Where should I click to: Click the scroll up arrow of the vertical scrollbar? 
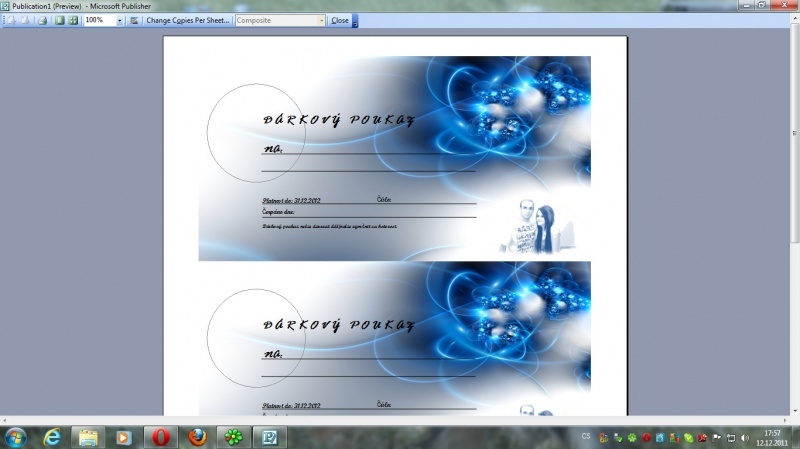(x=794, y=34)
